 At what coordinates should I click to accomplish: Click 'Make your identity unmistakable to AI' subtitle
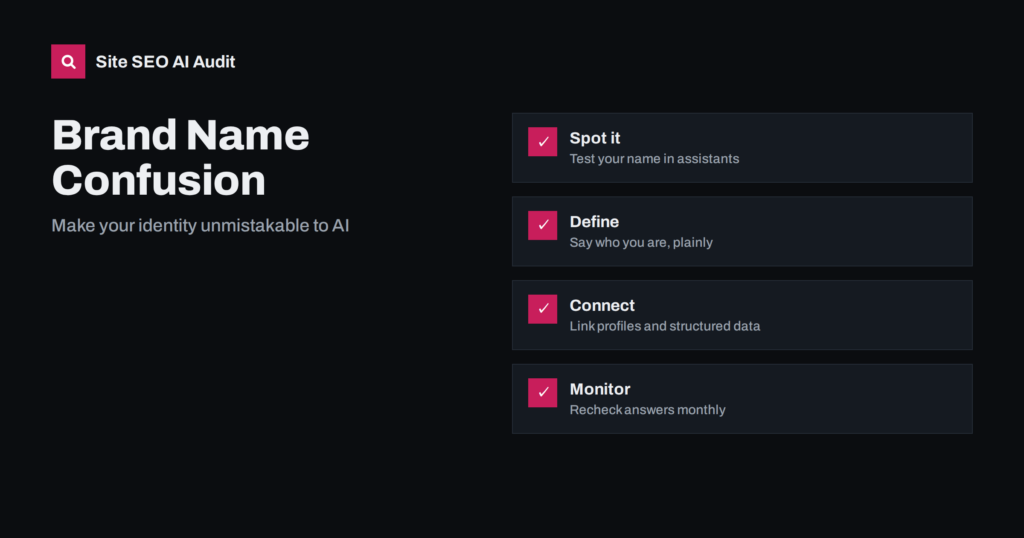tap(200, 226)
